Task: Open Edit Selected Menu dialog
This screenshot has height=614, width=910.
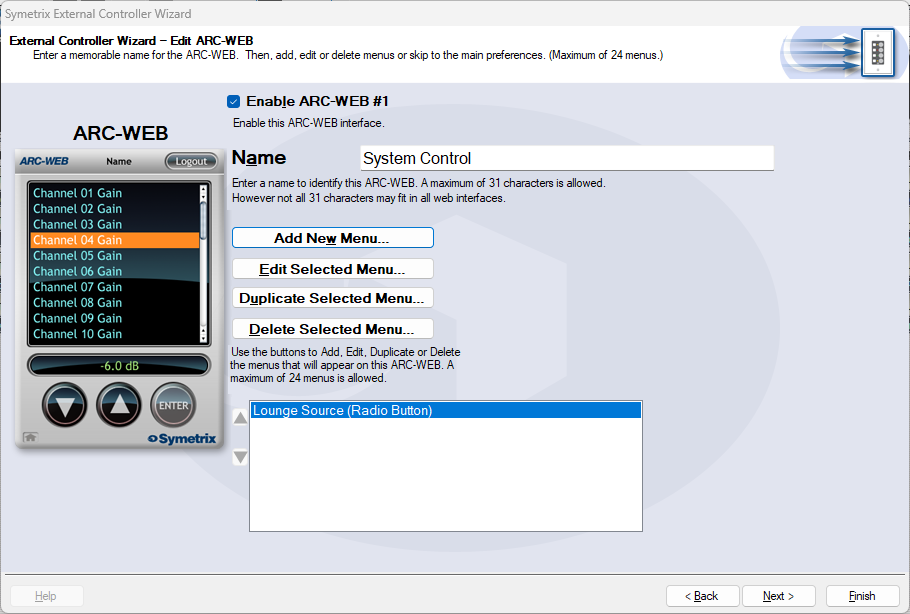Action: pyautogui.click(x=332, y=269)
